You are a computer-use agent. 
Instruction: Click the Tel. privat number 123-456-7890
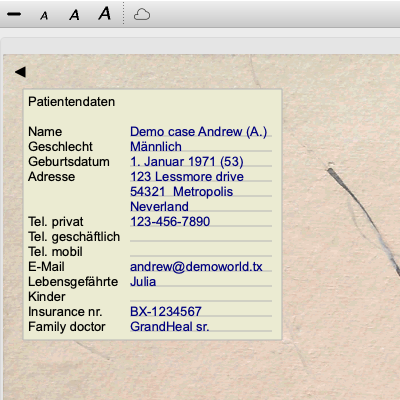[201, 222]
